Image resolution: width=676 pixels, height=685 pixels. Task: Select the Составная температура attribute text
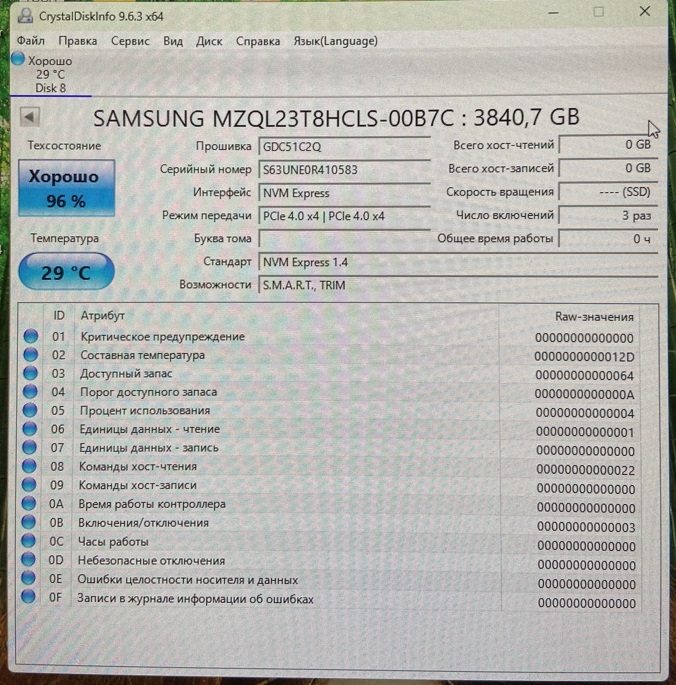click(x=142, y=355)
